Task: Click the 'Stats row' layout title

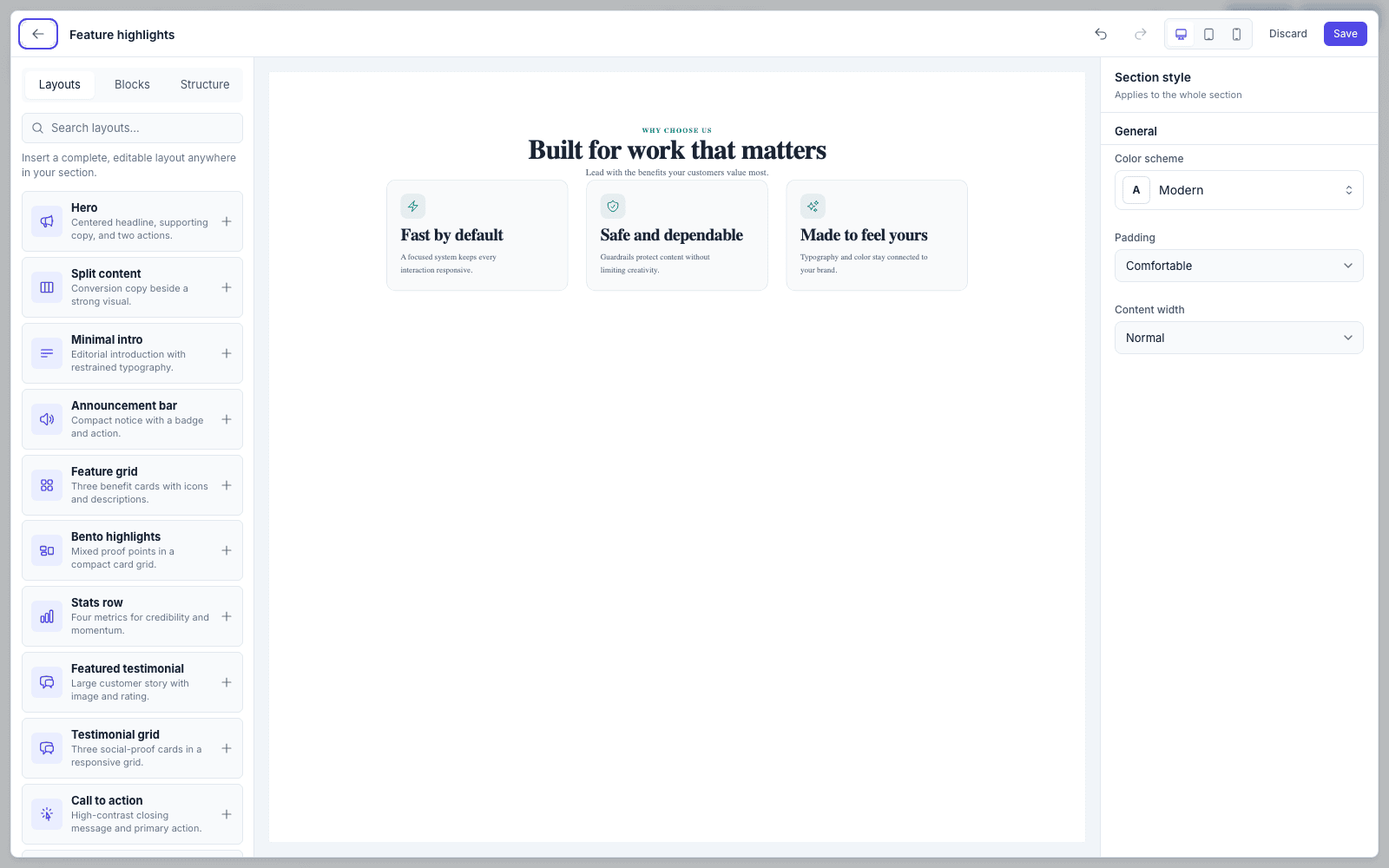Action: pyautogui.click(x=97, y=602)
